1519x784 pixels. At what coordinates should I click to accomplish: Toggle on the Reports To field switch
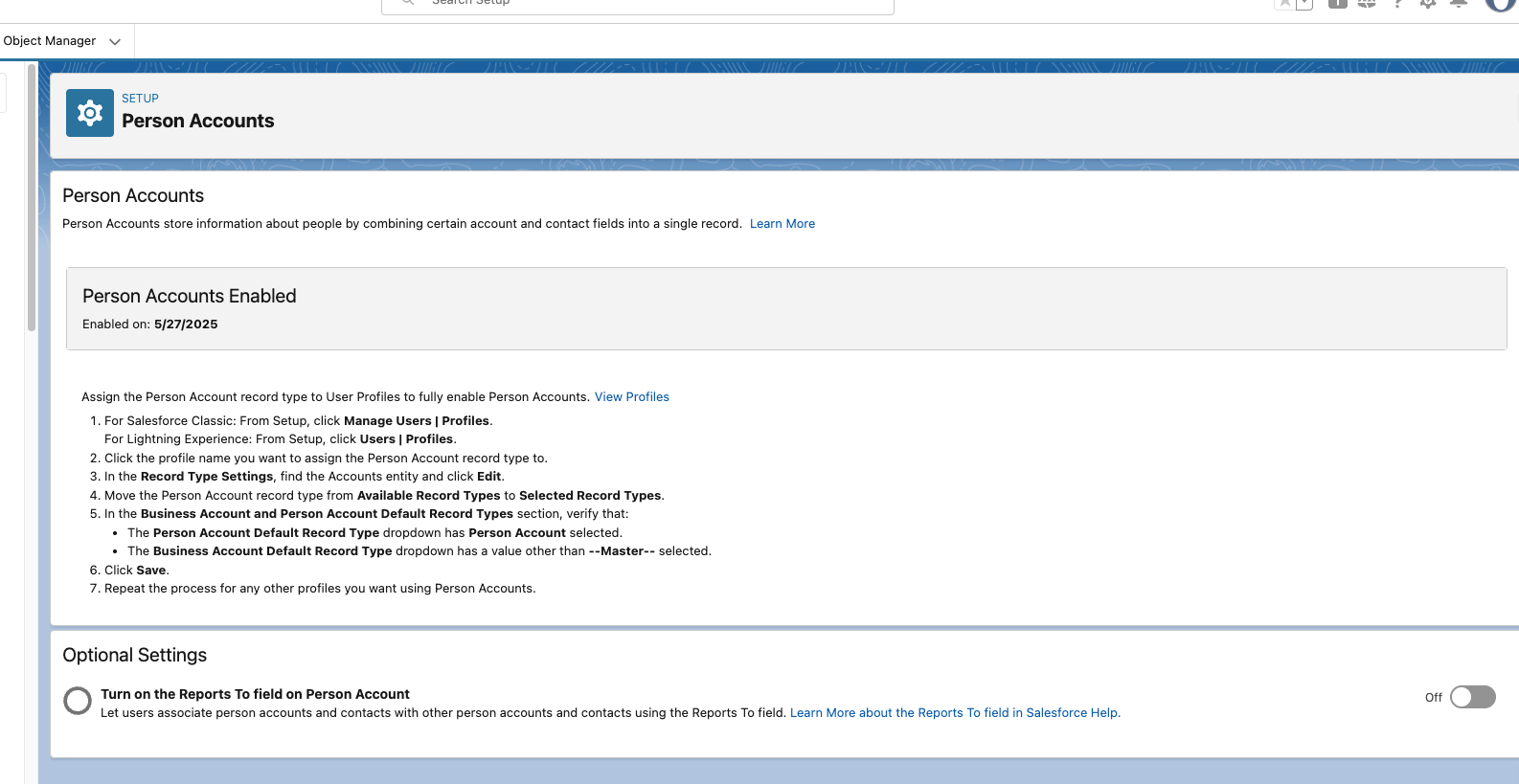point(1473,697)
